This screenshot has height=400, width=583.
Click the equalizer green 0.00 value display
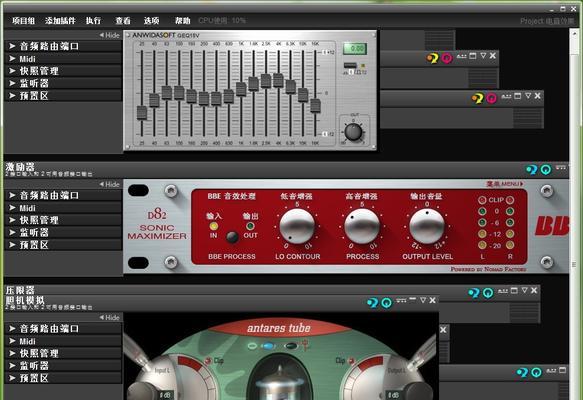pyautogui.click(x=355, y=48)
